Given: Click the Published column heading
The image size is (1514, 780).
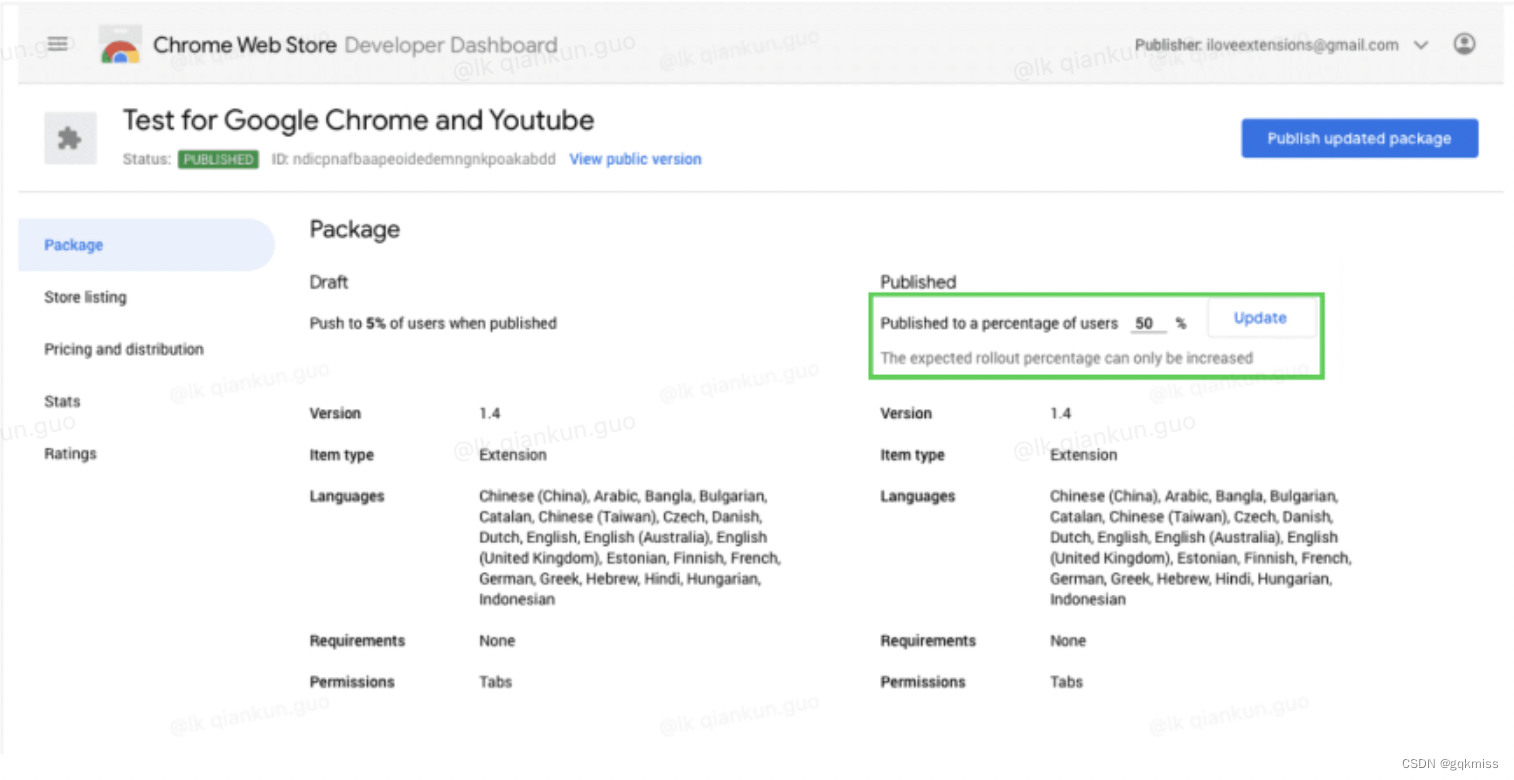Looking at the screenshot, I should coord(918,282).
